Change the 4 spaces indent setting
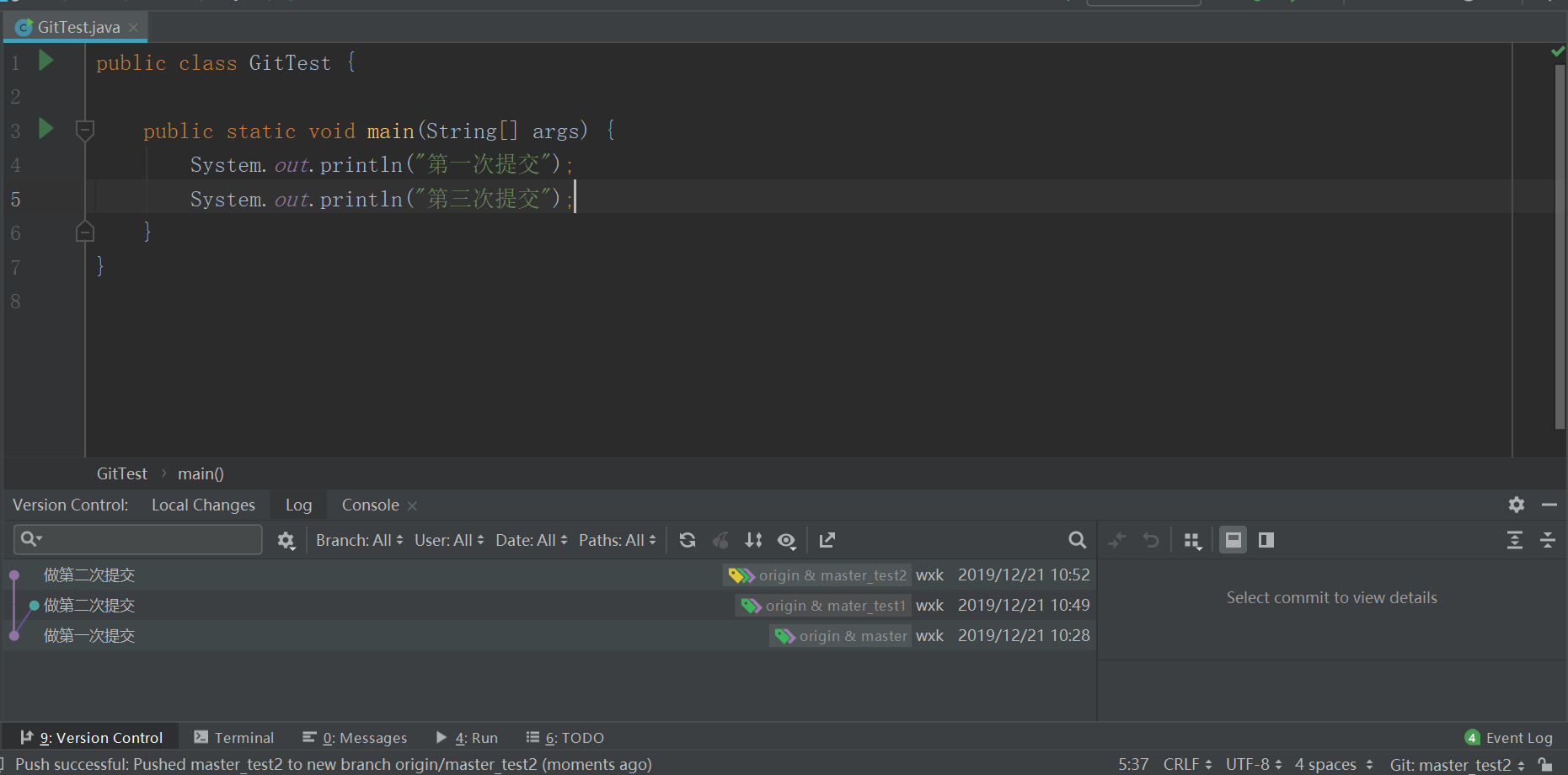 pyautogui.click(x=1334, y=763)
